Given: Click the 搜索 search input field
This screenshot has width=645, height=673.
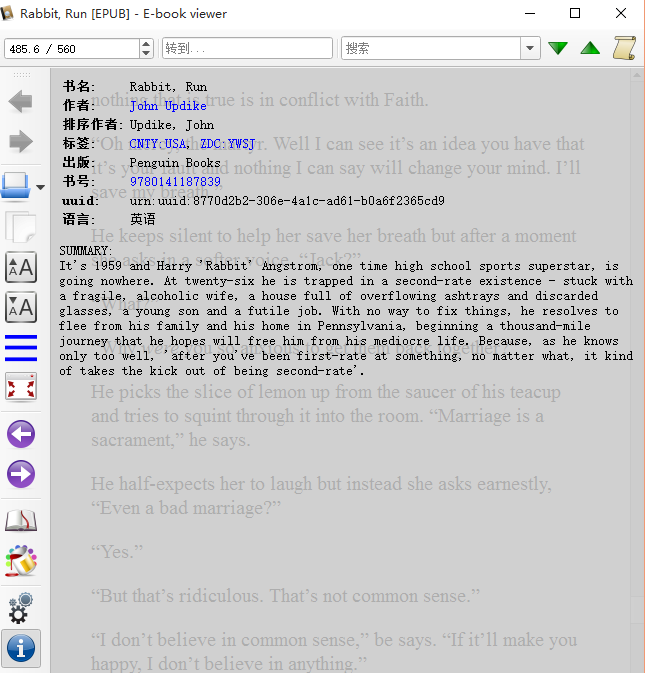Looking at the screenshot, I should point(431,48).
